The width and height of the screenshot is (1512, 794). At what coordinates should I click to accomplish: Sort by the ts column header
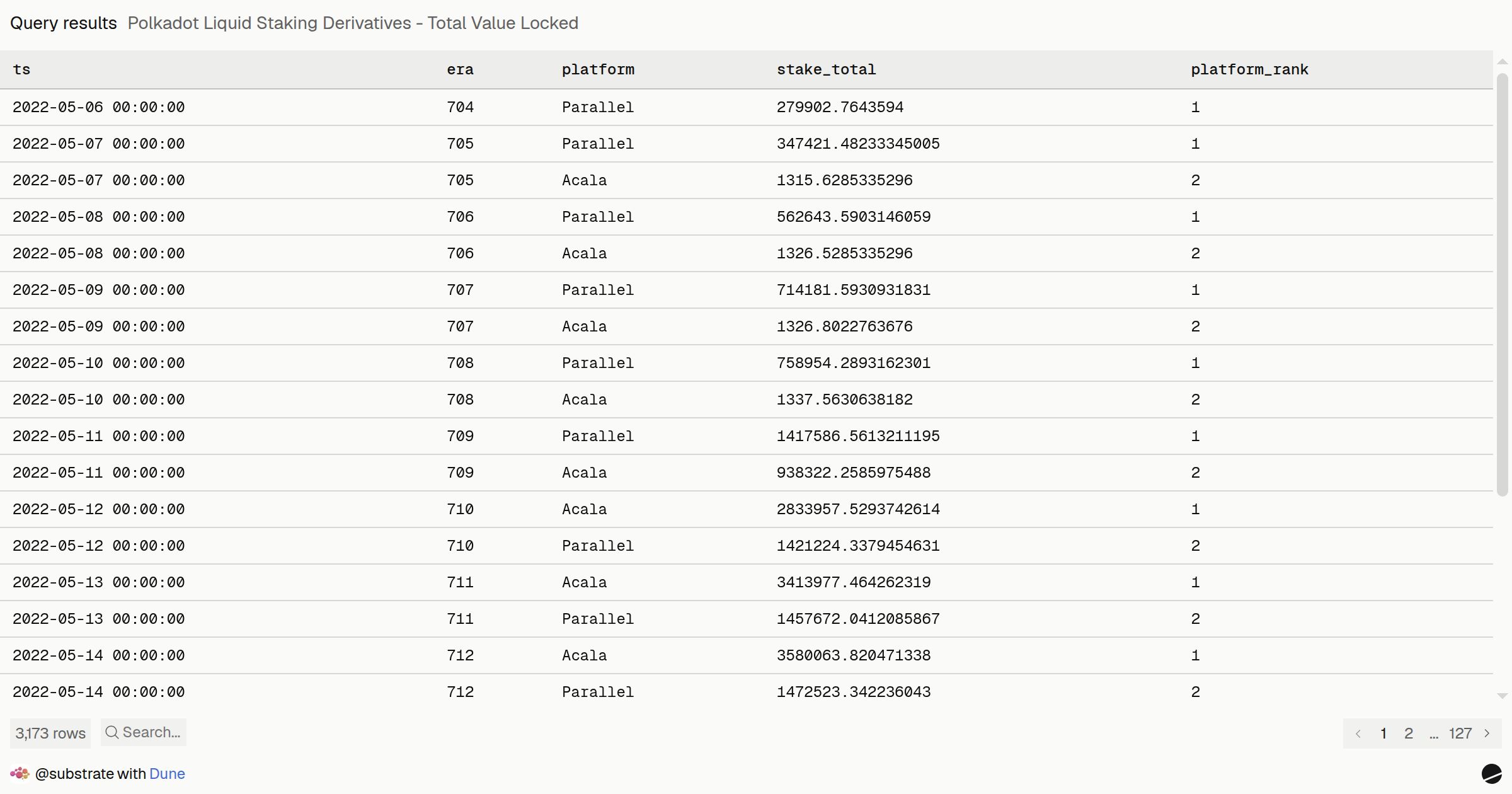(x=21, y=69)
